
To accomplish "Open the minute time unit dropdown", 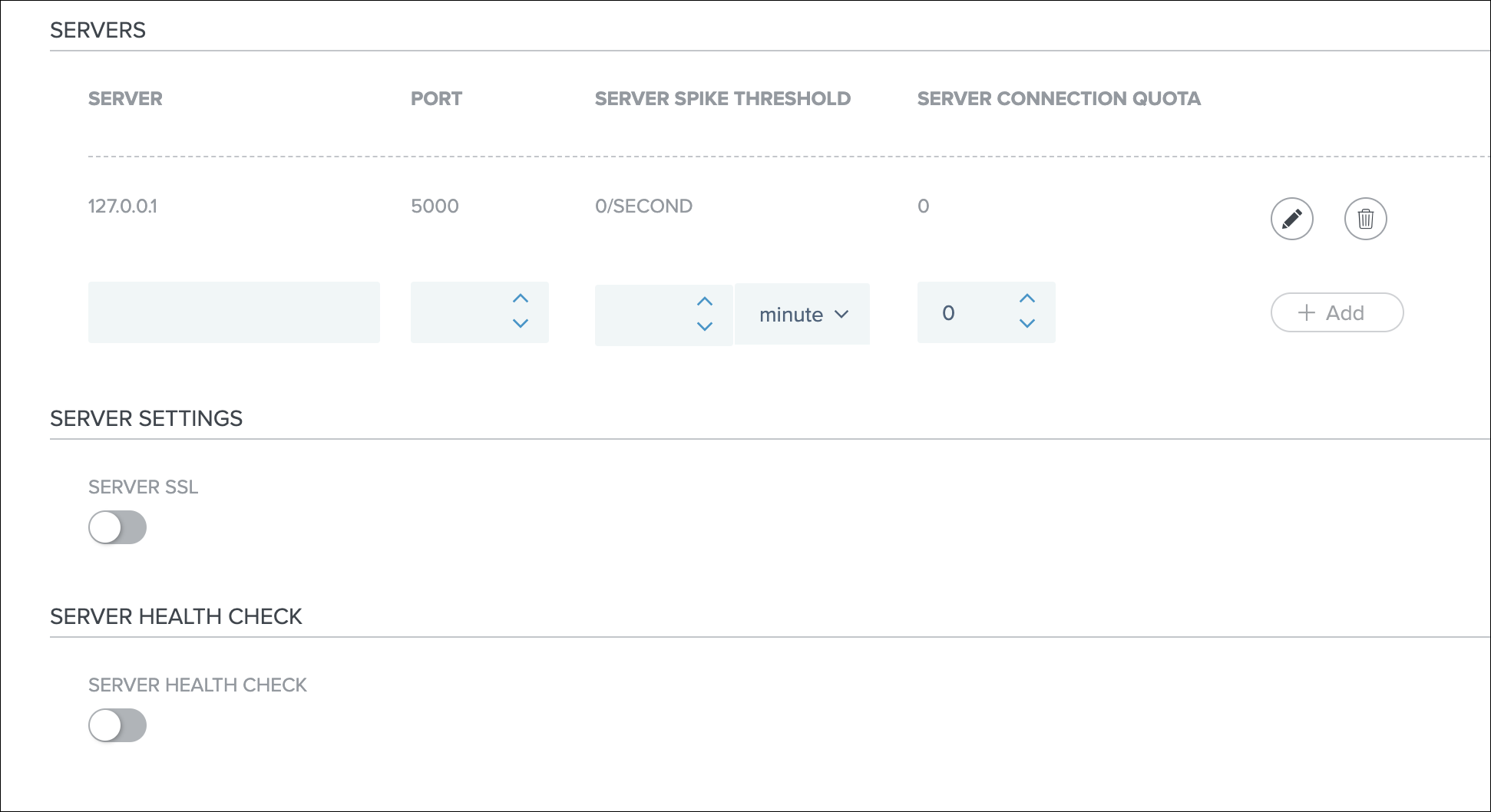I will tap(802, 315).
